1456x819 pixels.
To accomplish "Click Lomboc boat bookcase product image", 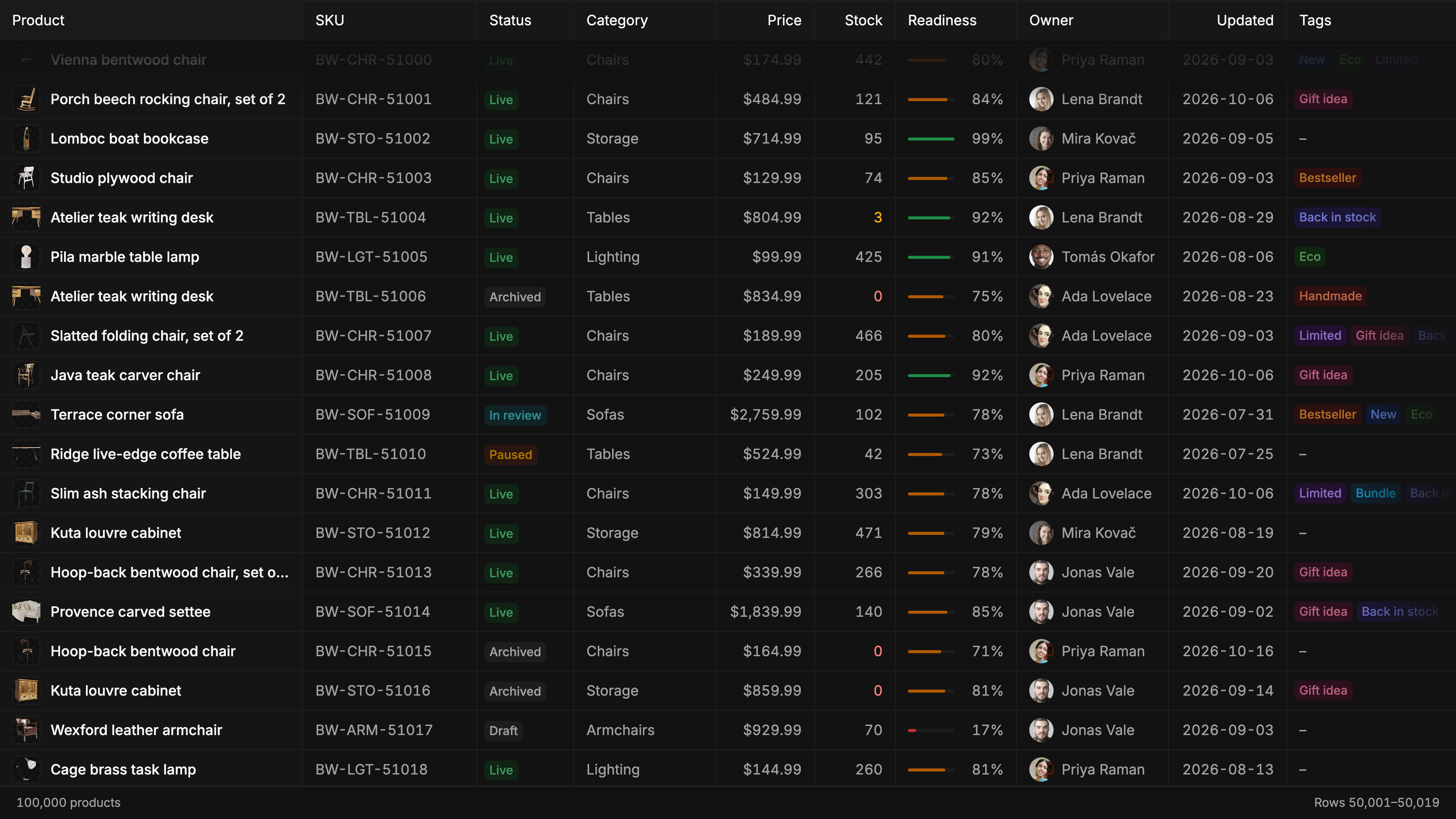I will (26, 139).
